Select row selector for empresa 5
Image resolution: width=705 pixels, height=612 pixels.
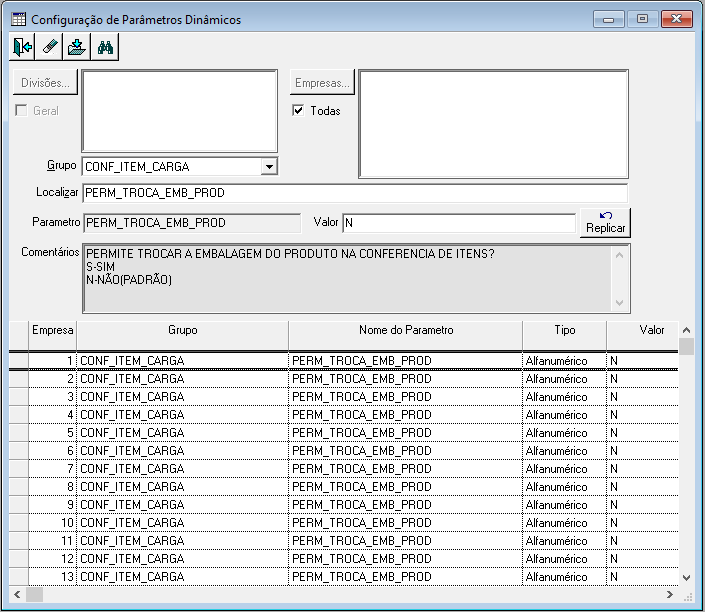pos(19,433)
